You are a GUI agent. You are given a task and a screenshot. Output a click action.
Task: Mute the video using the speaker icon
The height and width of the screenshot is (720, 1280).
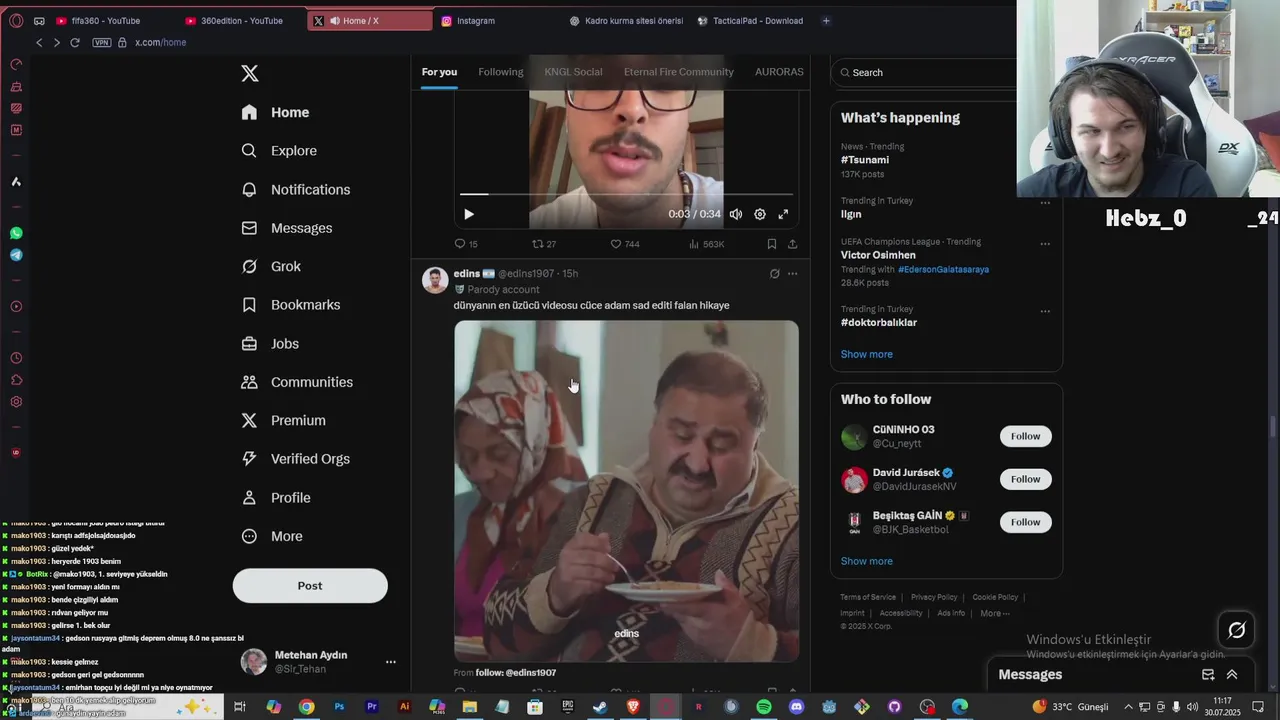coord(736,214)
